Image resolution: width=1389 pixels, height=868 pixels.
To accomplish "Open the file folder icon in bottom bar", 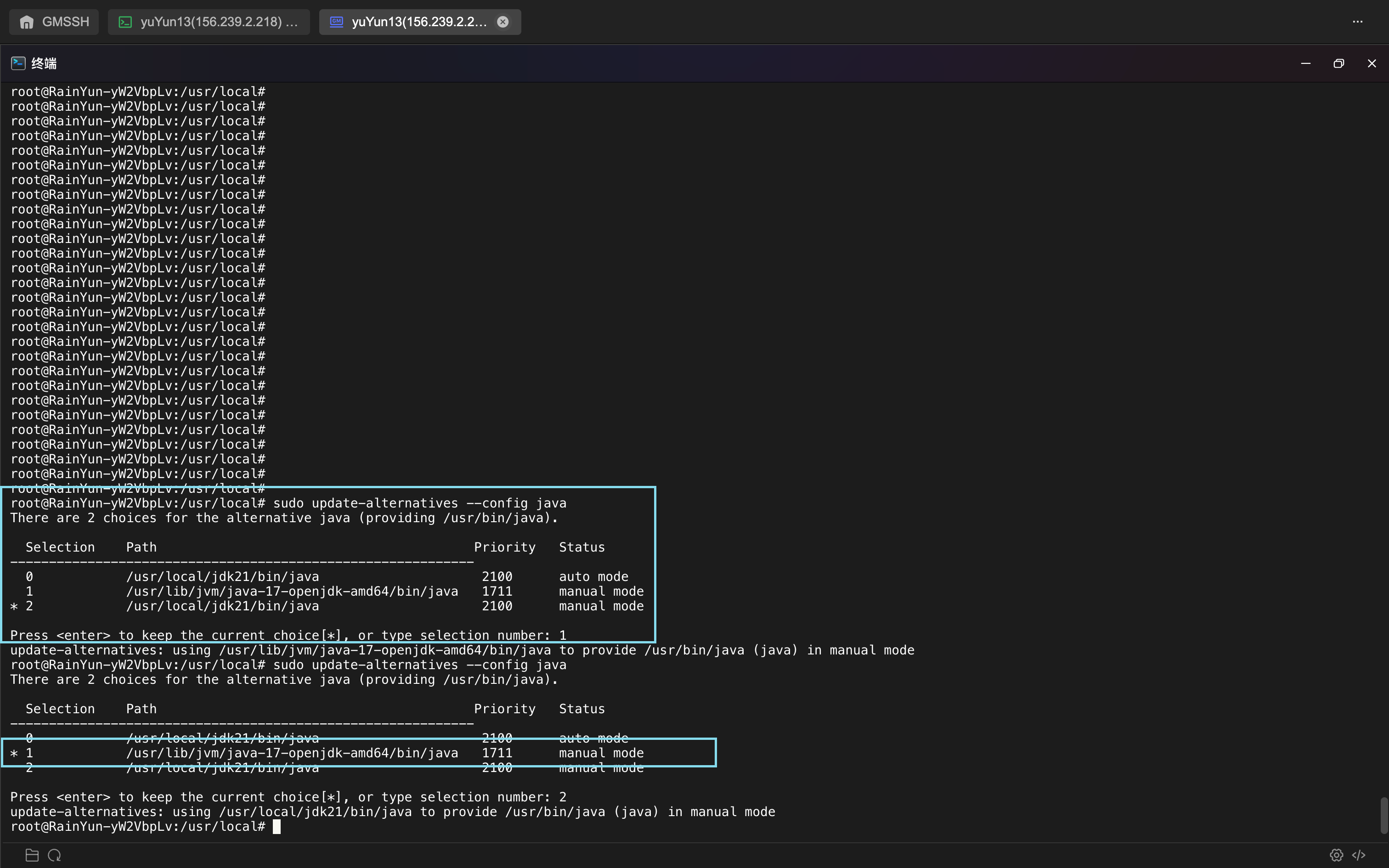I will tap(32, 855).
